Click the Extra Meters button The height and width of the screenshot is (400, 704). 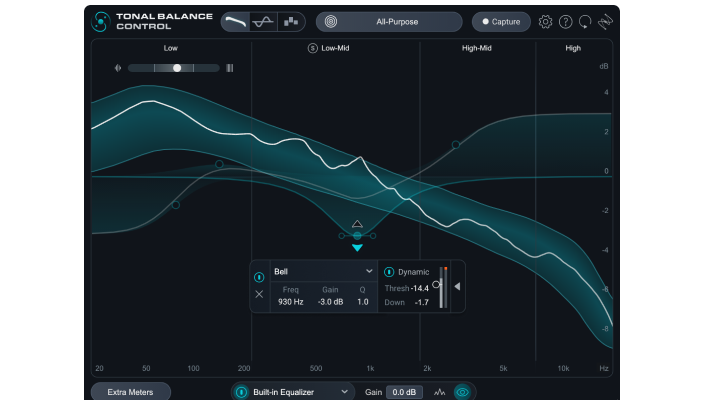pos(130,392)
